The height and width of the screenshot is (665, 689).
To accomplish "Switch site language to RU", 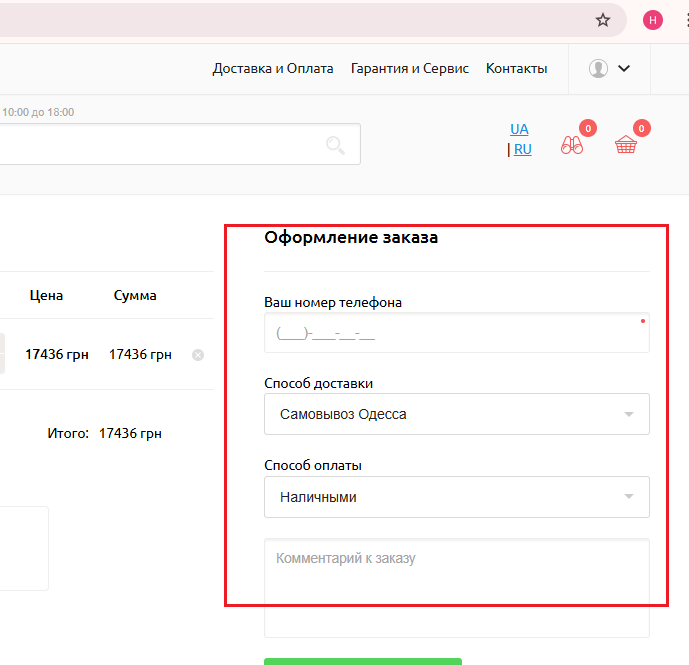I will [522, 150].
